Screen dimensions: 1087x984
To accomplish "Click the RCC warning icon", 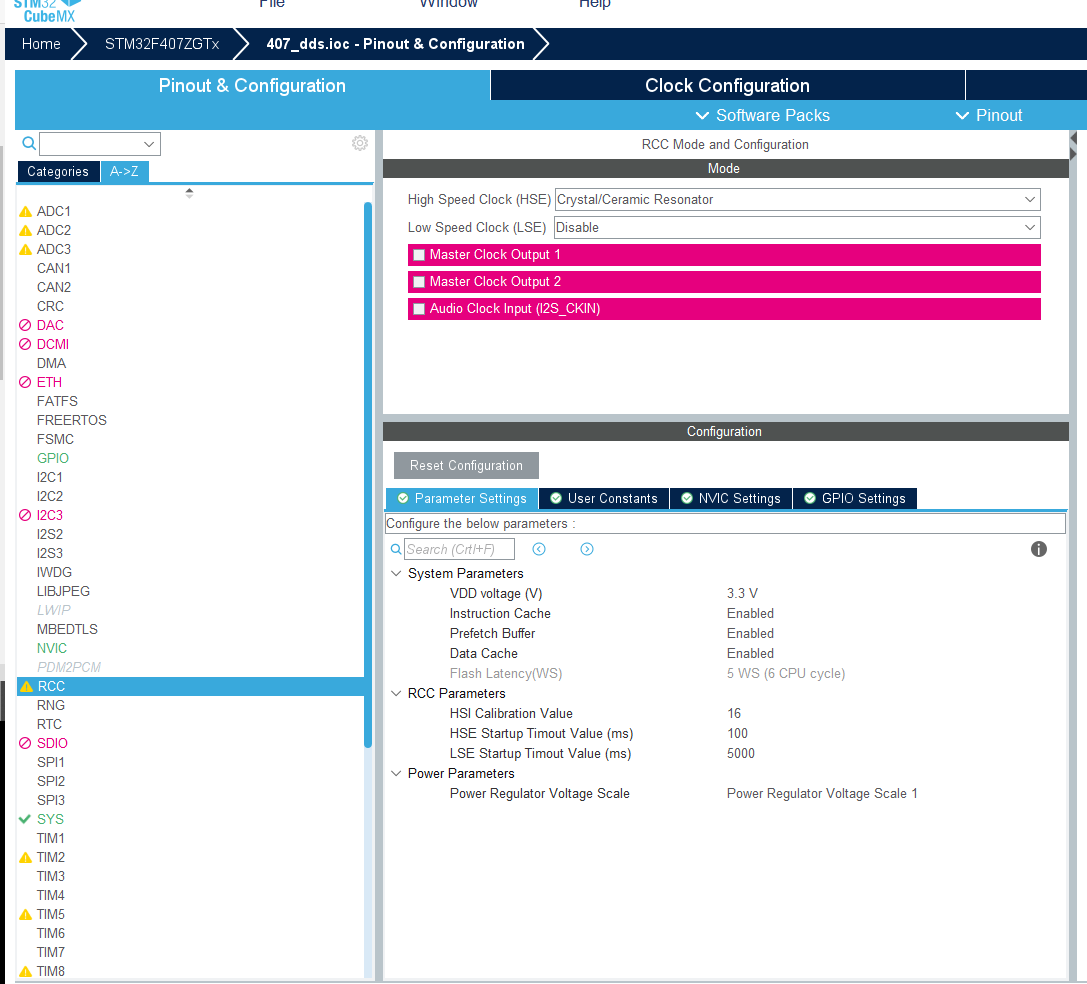I will [26, 687].
